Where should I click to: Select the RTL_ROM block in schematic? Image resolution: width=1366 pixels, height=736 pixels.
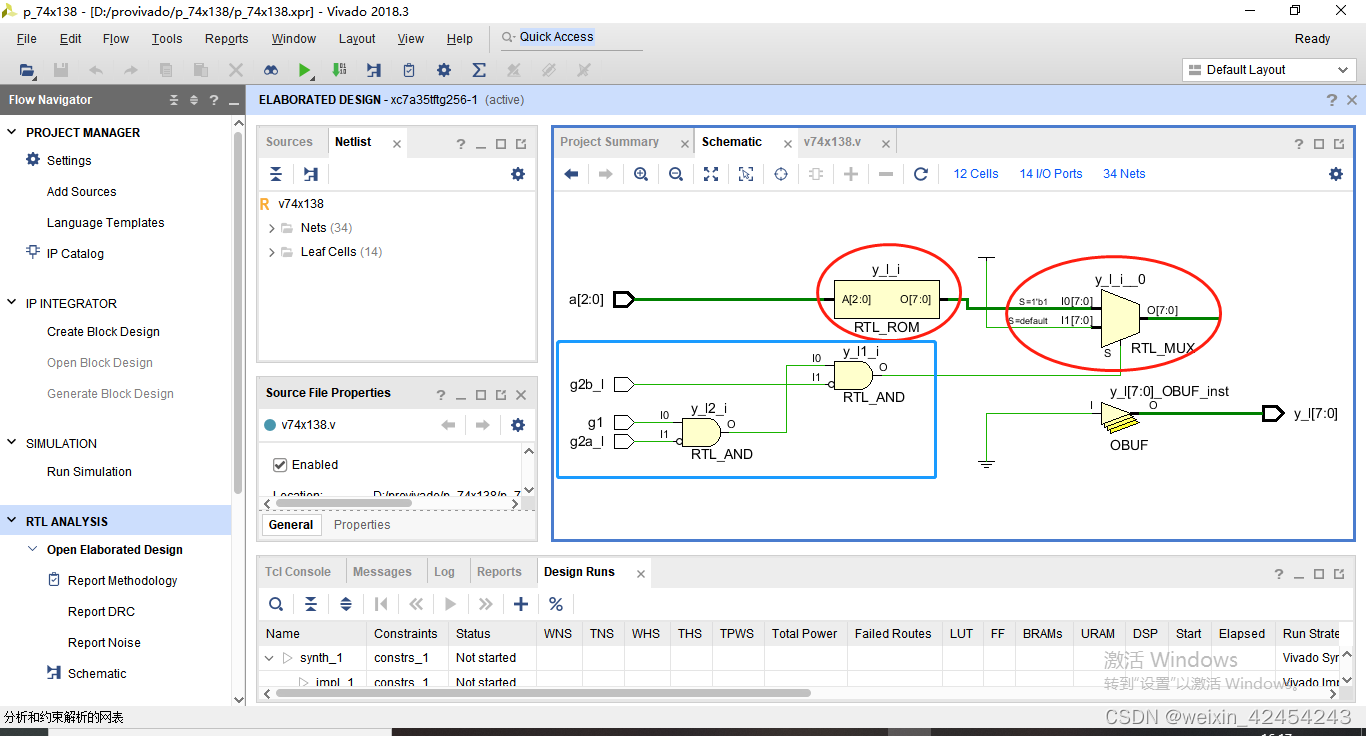click(886, 299)
